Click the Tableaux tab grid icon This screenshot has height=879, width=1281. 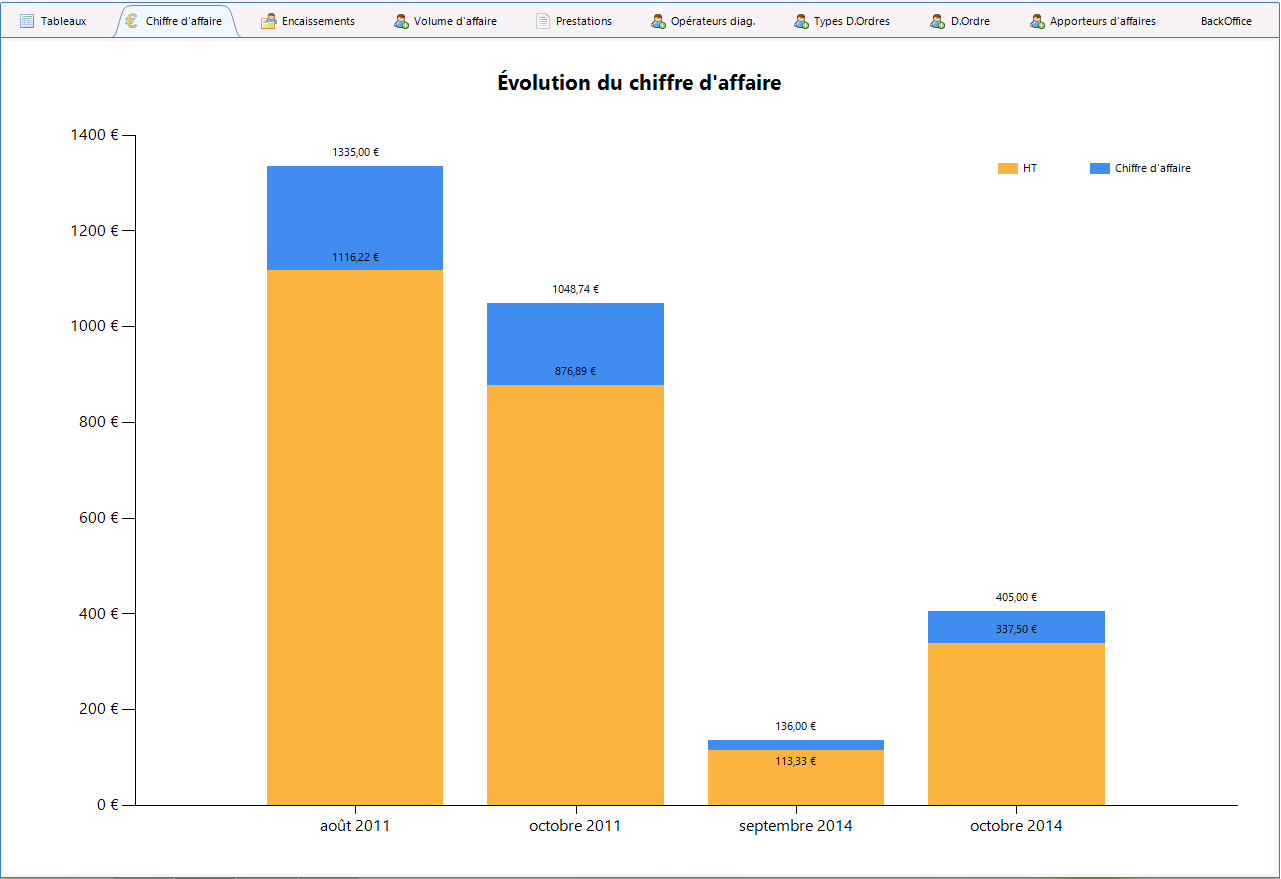click(27, 21)
